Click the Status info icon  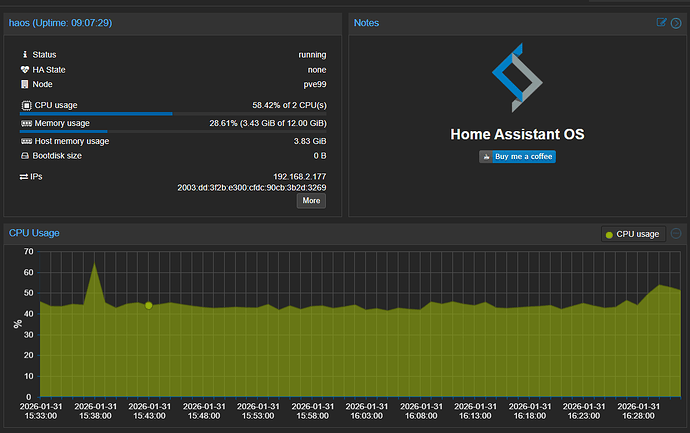[x=25, y=55]
